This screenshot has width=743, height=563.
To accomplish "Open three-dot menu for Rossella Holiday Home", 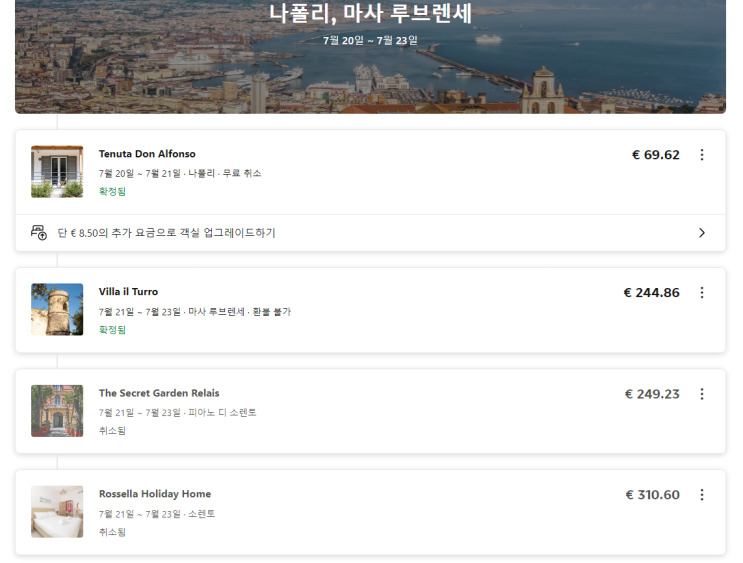I will pos(701,495).
